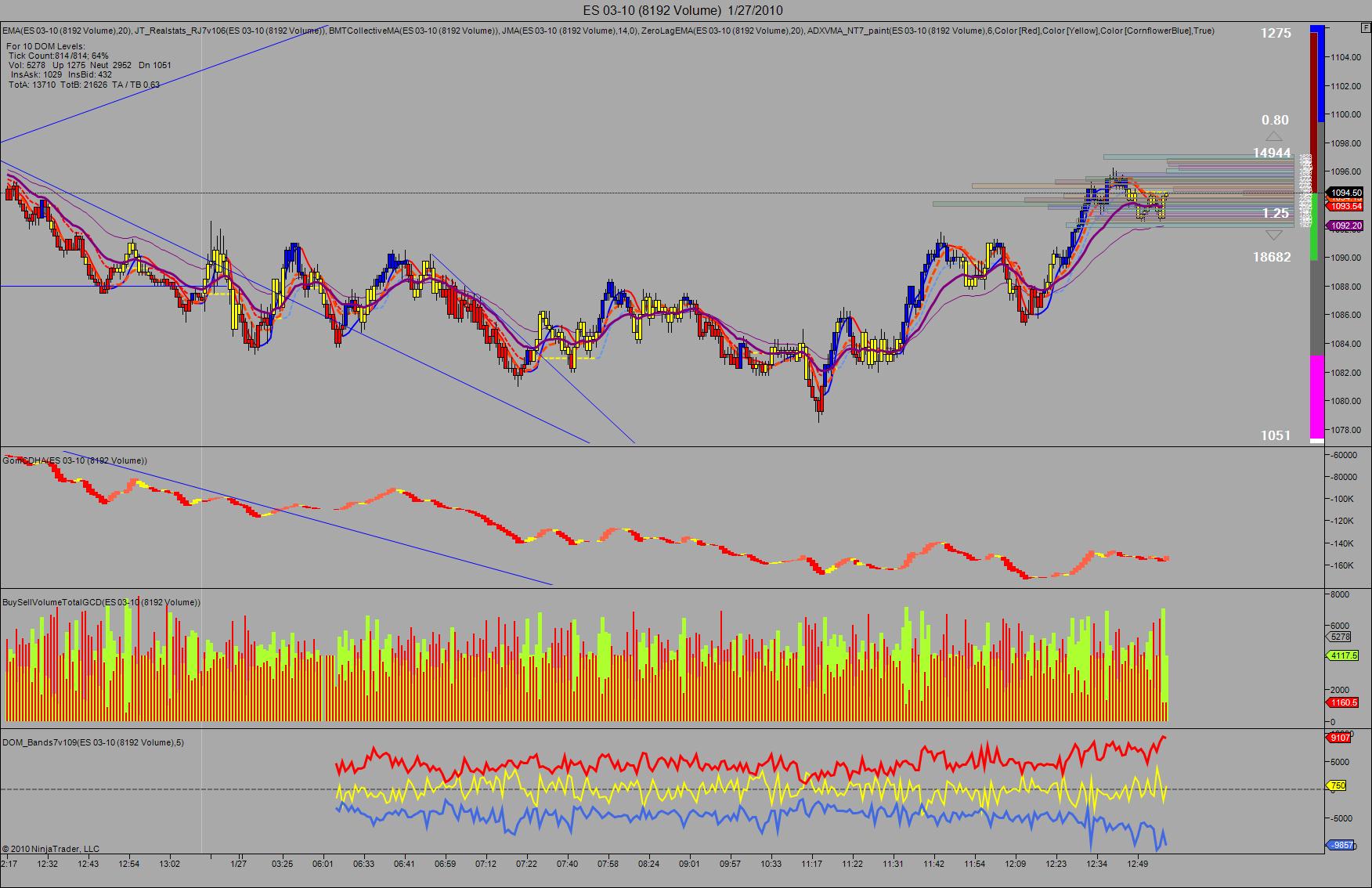Click the 12:49 time axis label
This screenshot has width=1372, height=888.
tap(1137, 864)
